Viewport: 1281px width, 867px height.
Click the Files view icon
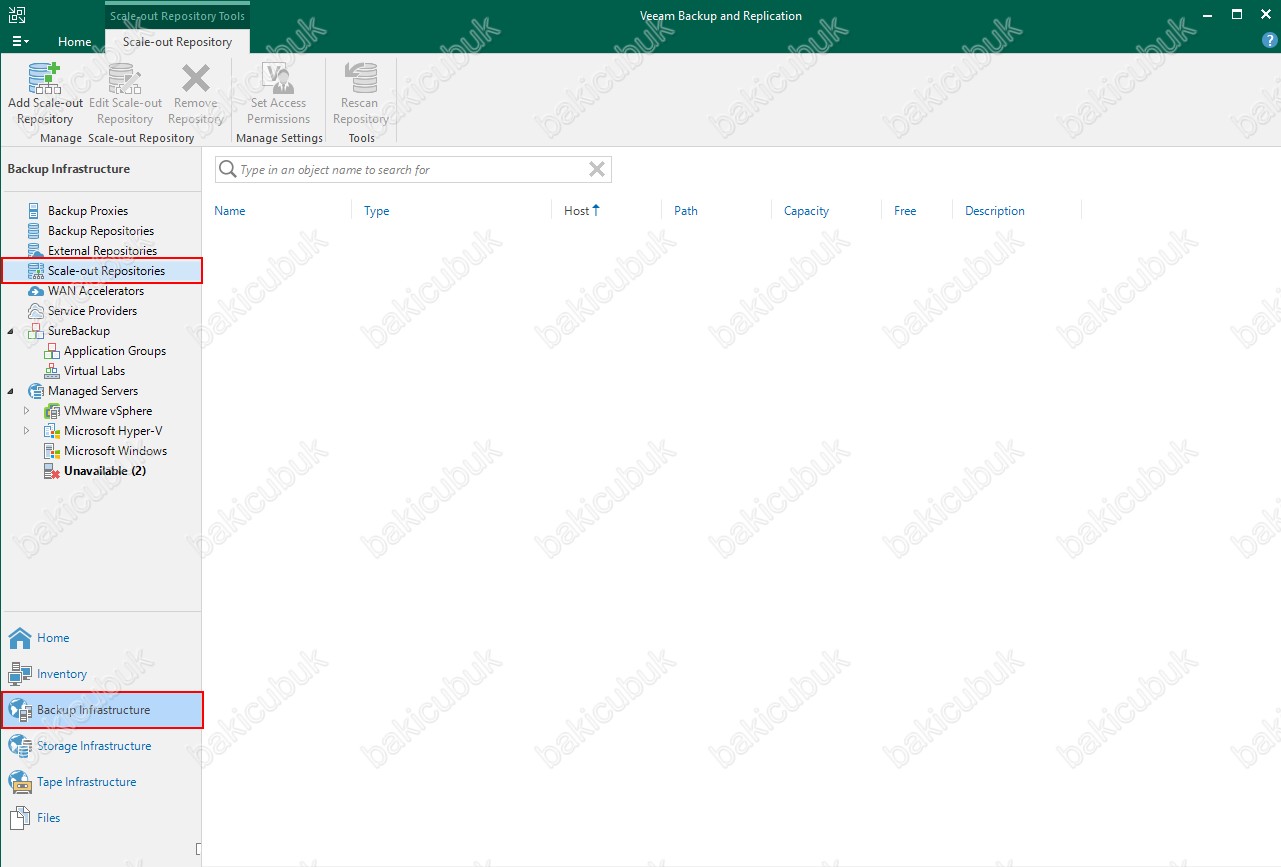pyautogui.click(x=20, y=818)
